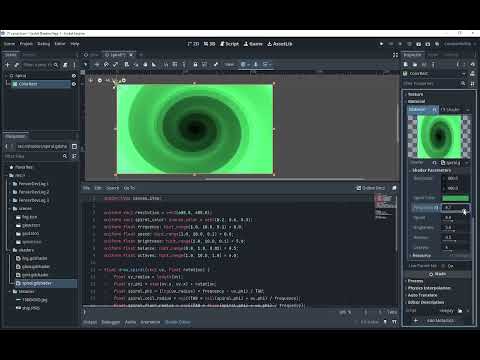This screenshot has width=480, height=360.
Task: Toggle FileSystem split view mode icon
Action: (74, 146)
